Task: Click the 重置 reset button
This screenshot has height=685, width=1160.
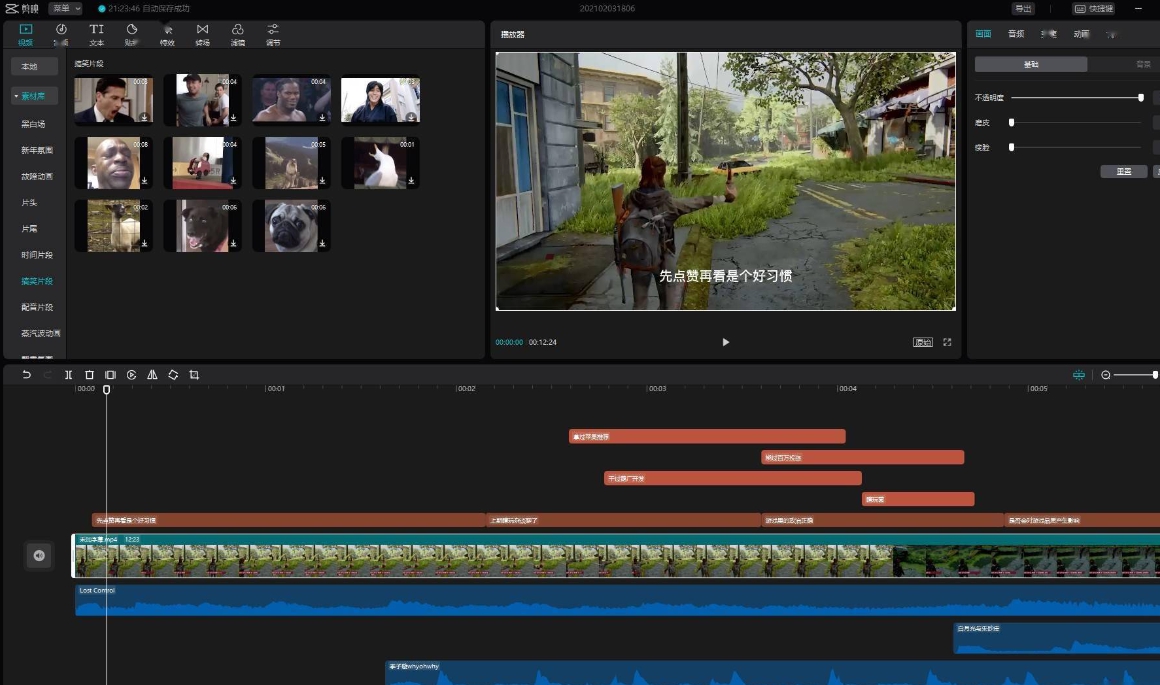Action: click(1124, 172)
